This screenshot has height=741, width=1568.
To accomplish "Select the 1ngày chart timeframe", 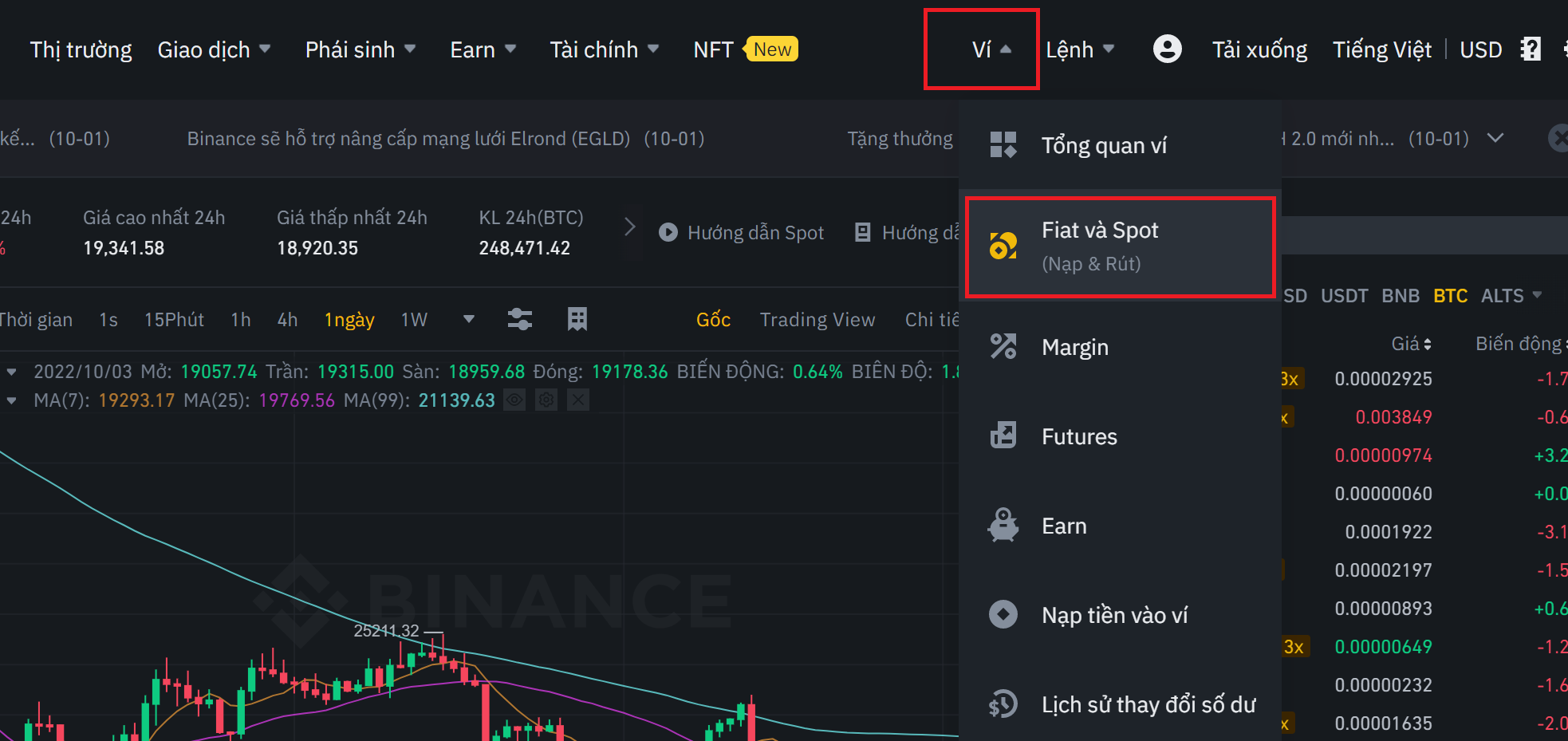I will point(349,319).
